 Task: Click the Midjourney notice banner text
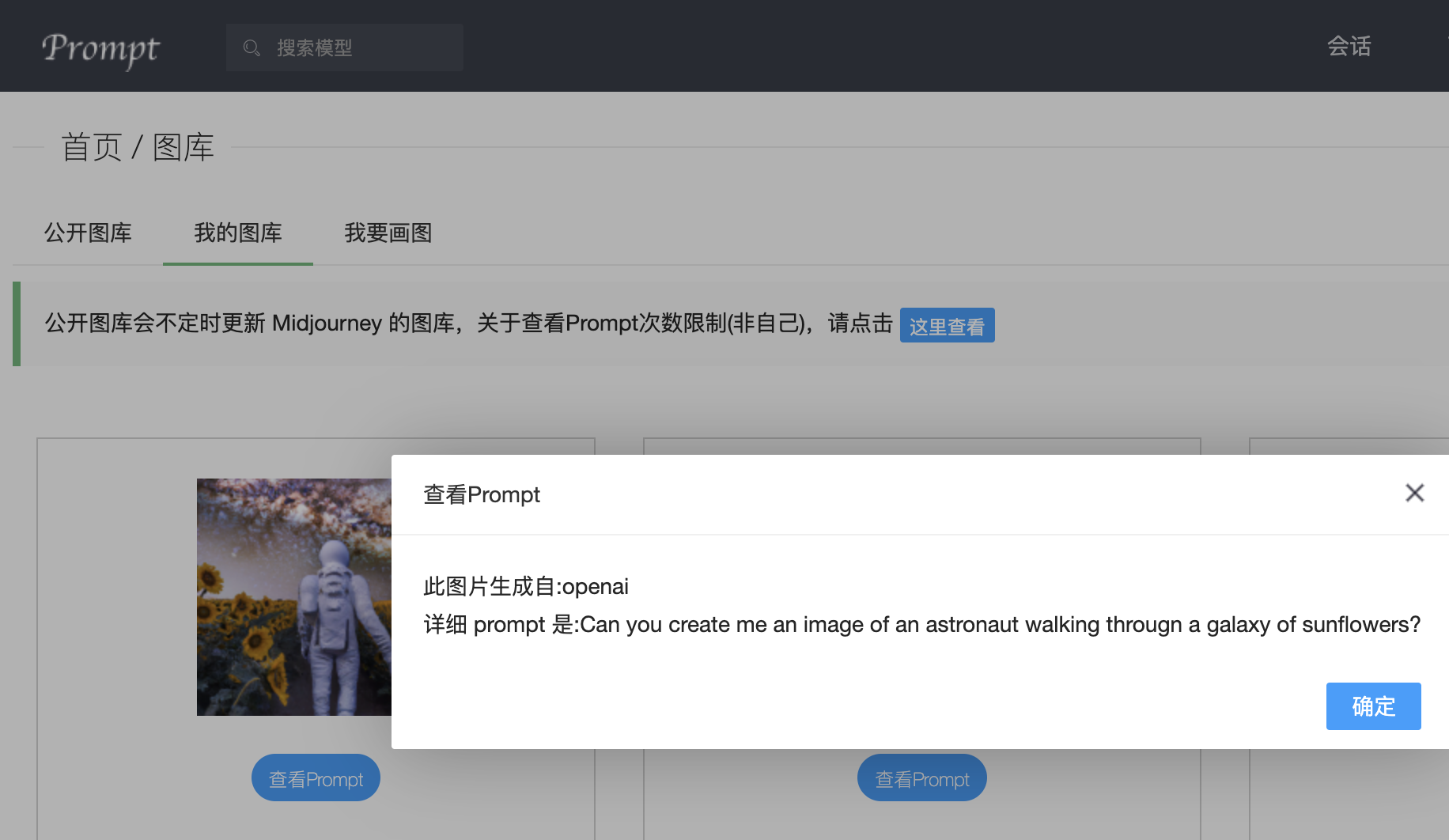point(468,324)
